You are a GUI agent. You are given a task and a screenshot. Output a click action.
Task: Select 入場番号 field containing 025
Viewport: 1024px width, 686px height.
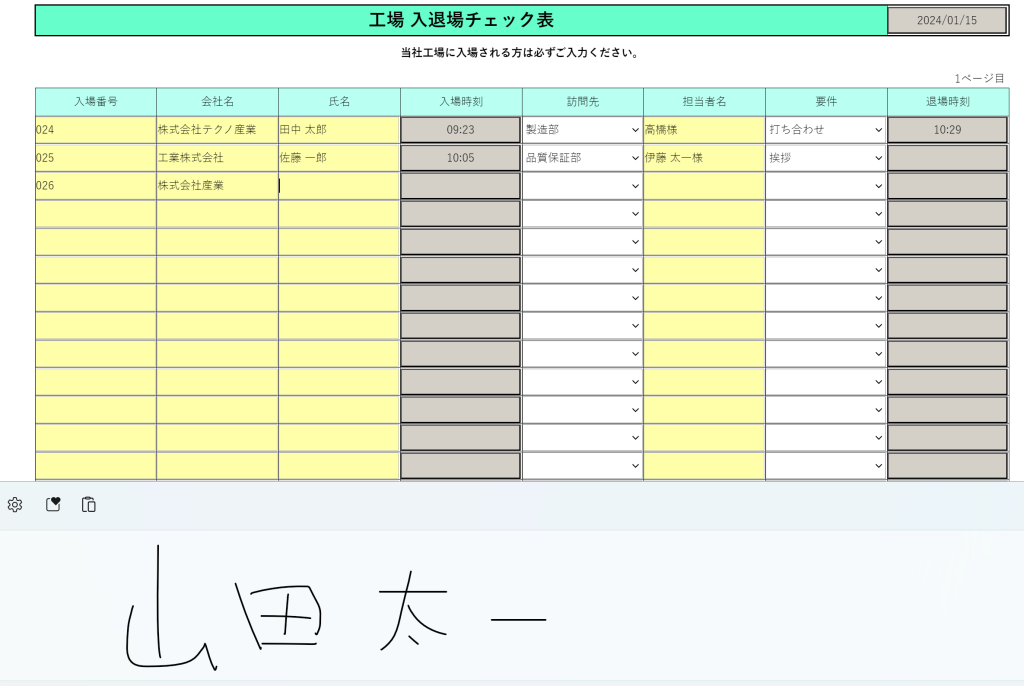pyautogui.click(x=95, y=158)
